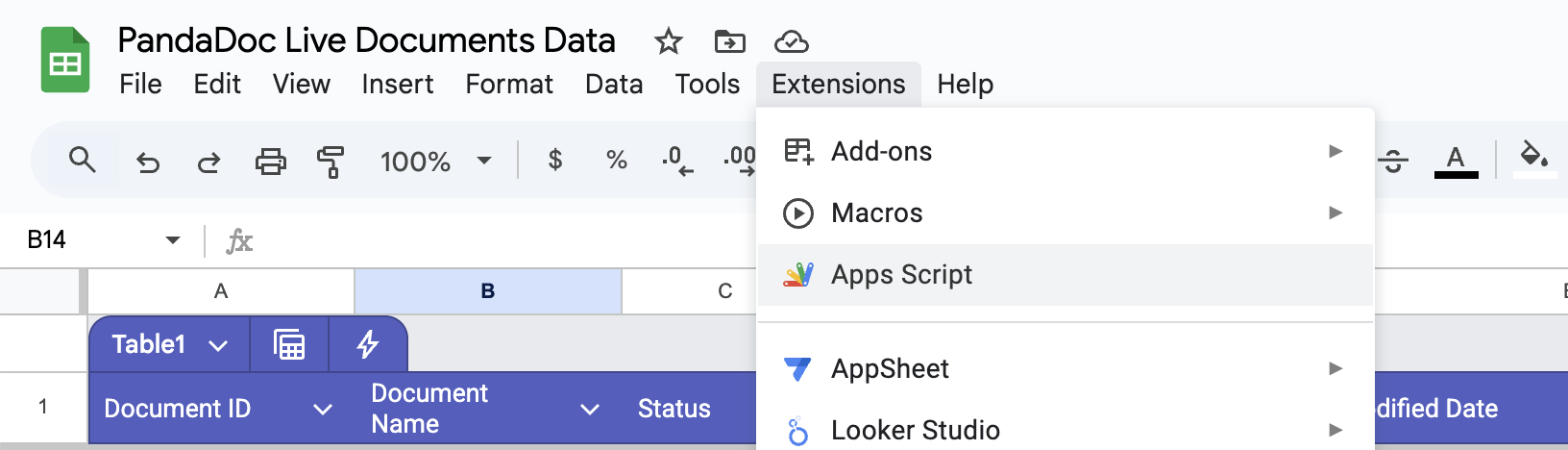Viewport: 1568px width, 450px height.
Task: Open the Format menu
Action: click(x=509, y=85)
